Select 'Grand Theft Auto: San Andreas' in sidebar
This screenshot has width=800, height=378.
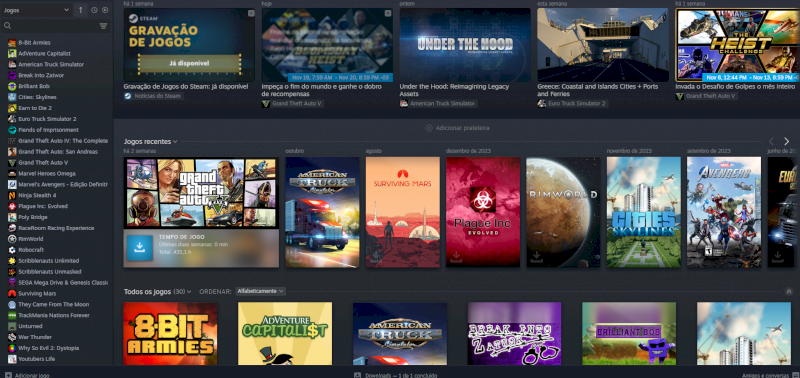pos(58,152)
